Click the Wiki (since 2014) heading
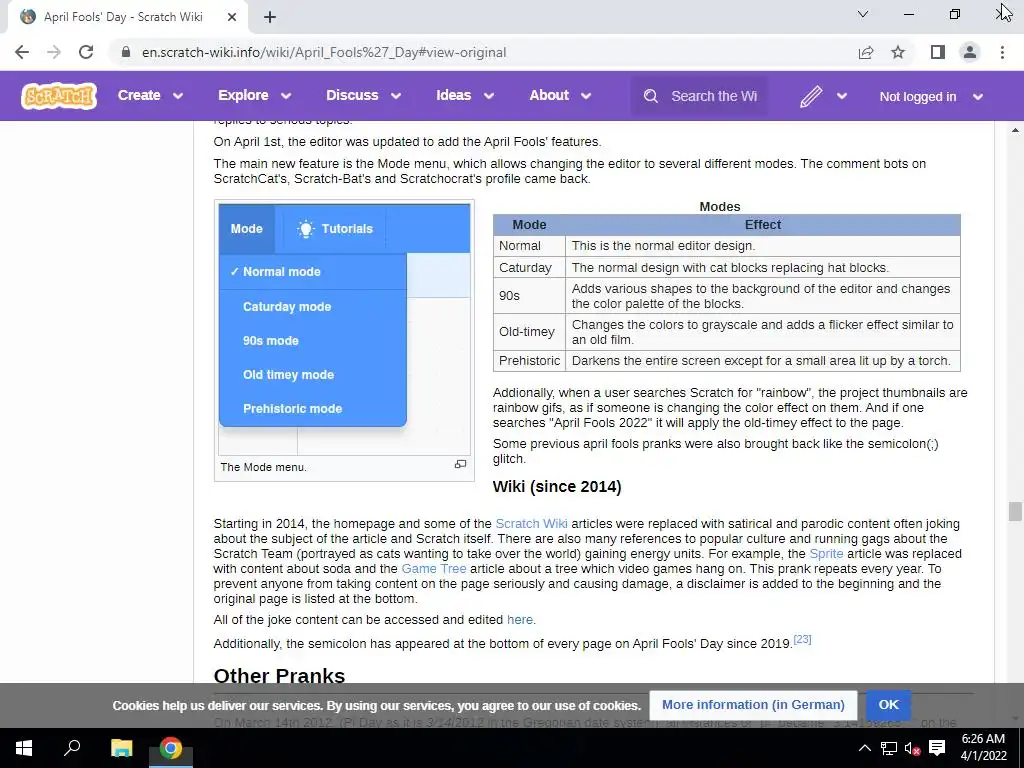1024x768 pixels. coord(557,487)
